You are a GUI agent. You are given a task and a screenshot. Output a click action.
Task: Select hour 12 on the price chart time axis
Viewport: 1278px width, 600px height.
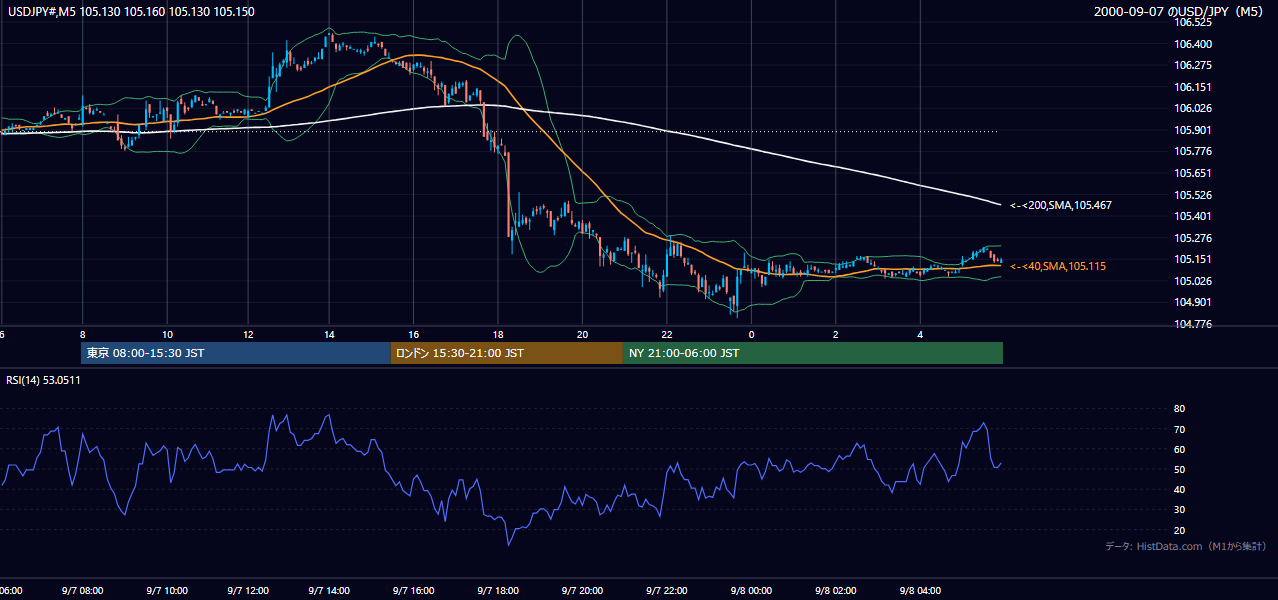point(248,335)
